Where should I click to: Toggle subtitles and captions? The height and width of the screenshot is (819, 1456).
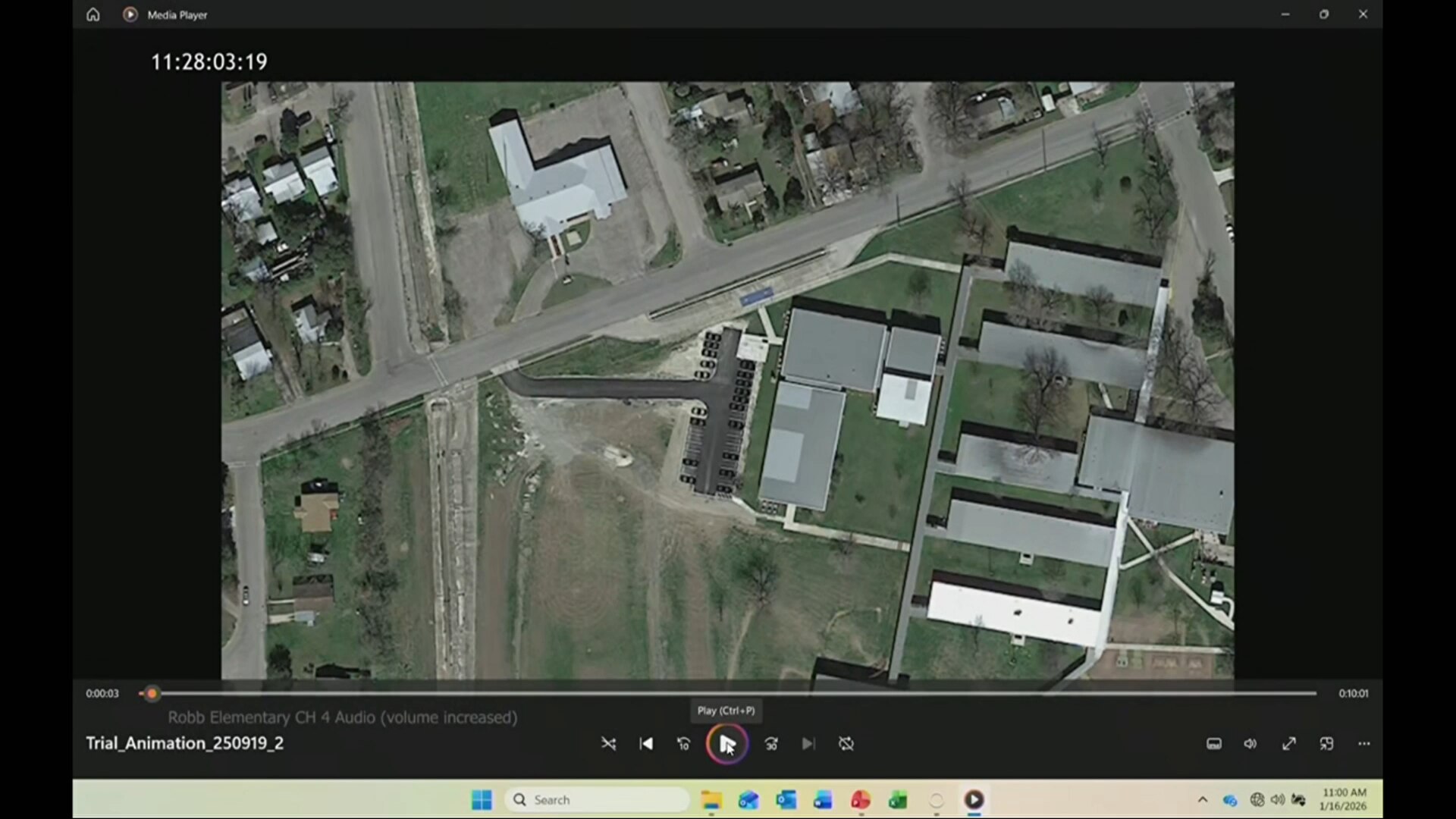pyautogui.click(x=1213, y=744)
